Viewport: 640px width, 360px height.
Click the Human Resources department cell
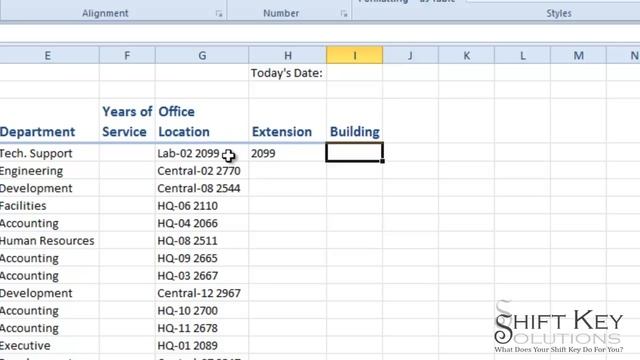pos(49,241)
